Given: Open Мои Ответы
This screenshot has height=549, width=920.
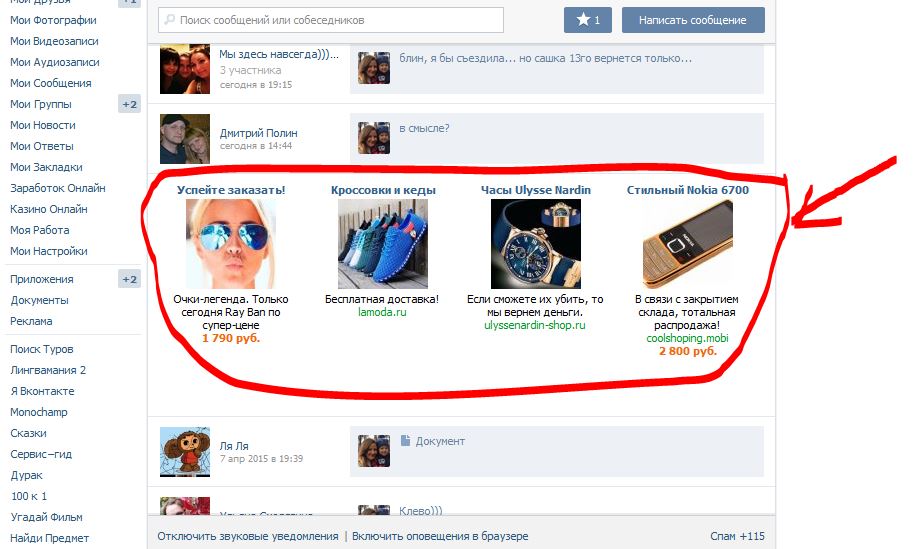Looking at the screenshot, I should pyautogui.click(x=42, y=147).
